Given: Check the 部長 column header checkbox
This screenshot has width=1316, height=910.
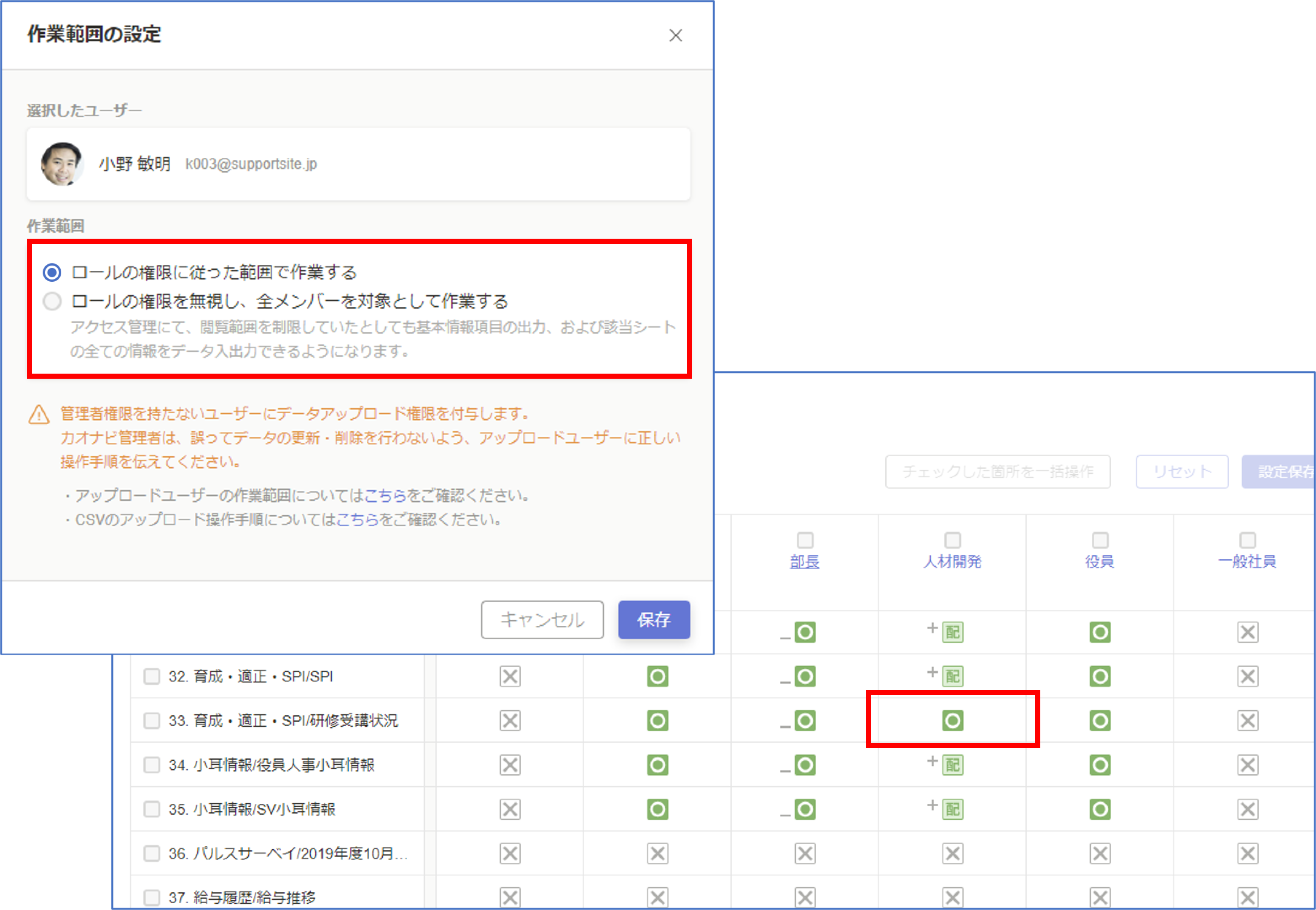Looking at the screenshot, I should click(x=805, y=540).
